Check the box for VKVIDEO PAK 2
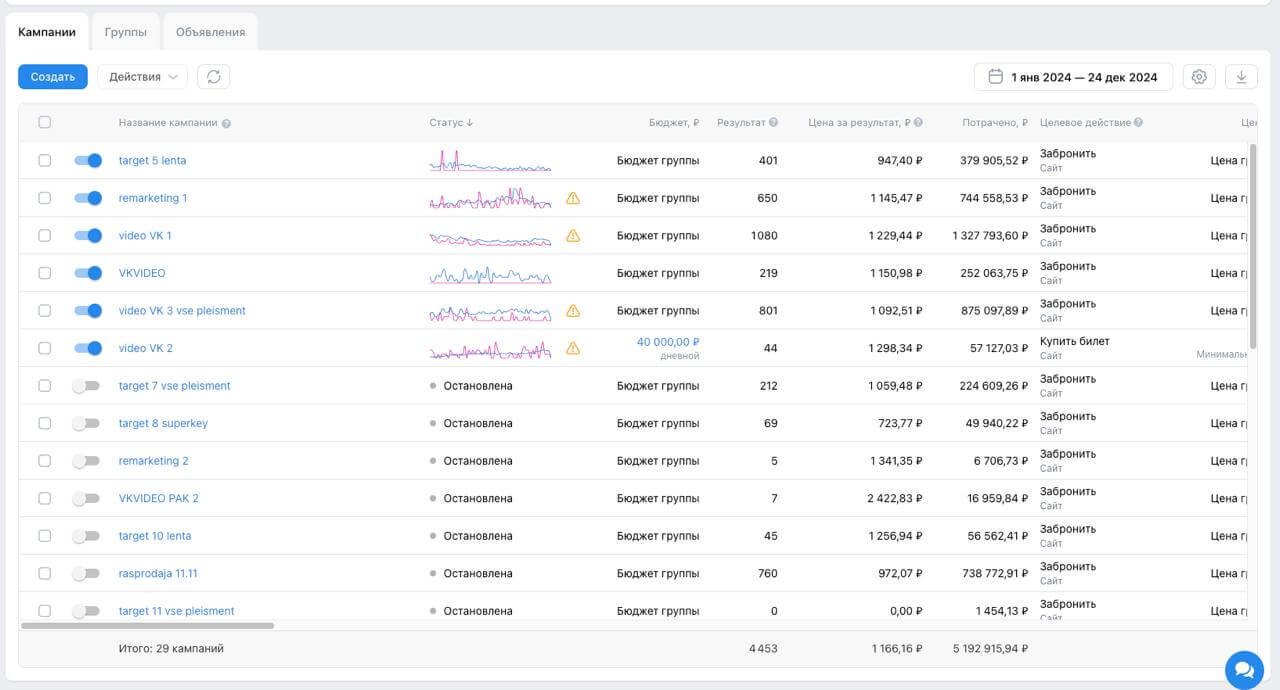Image resolution: width=1280 pixels, height=690 pixels. click(x=44, y=498)
